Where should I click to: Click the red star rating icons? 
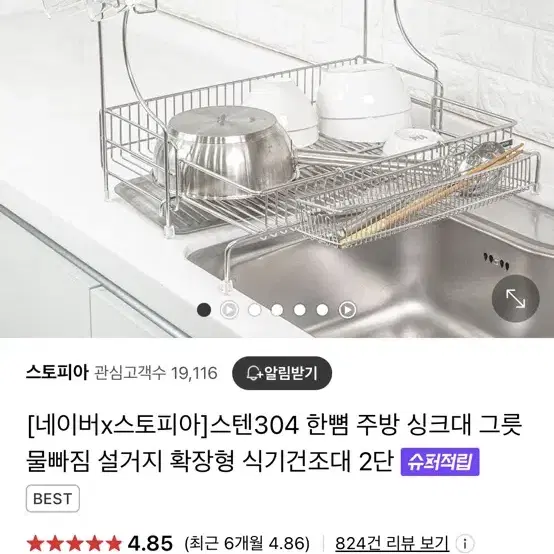(x=74, y=543)
